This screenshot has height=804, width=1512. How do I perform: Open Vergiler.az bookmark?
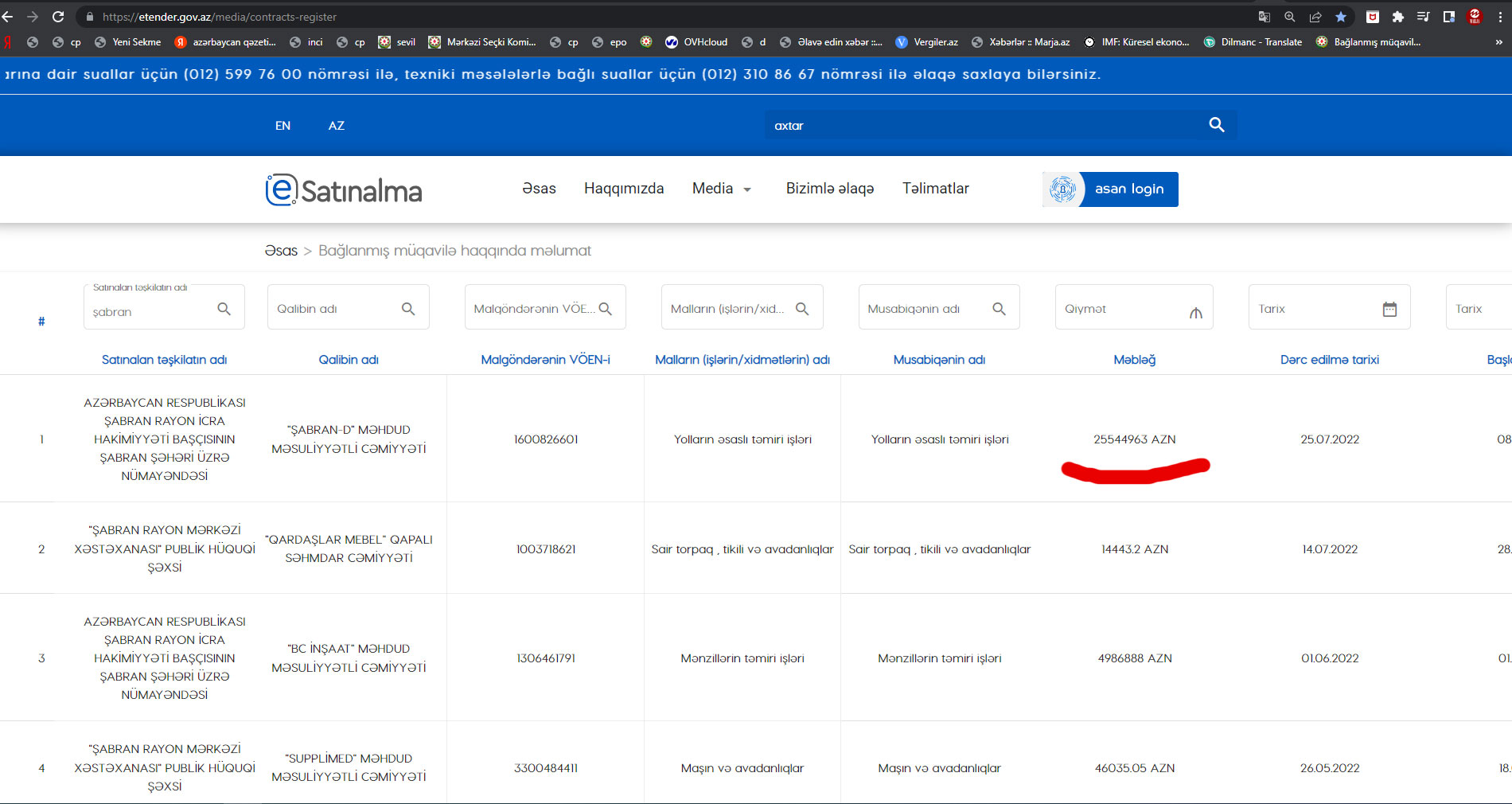[927, 42]
